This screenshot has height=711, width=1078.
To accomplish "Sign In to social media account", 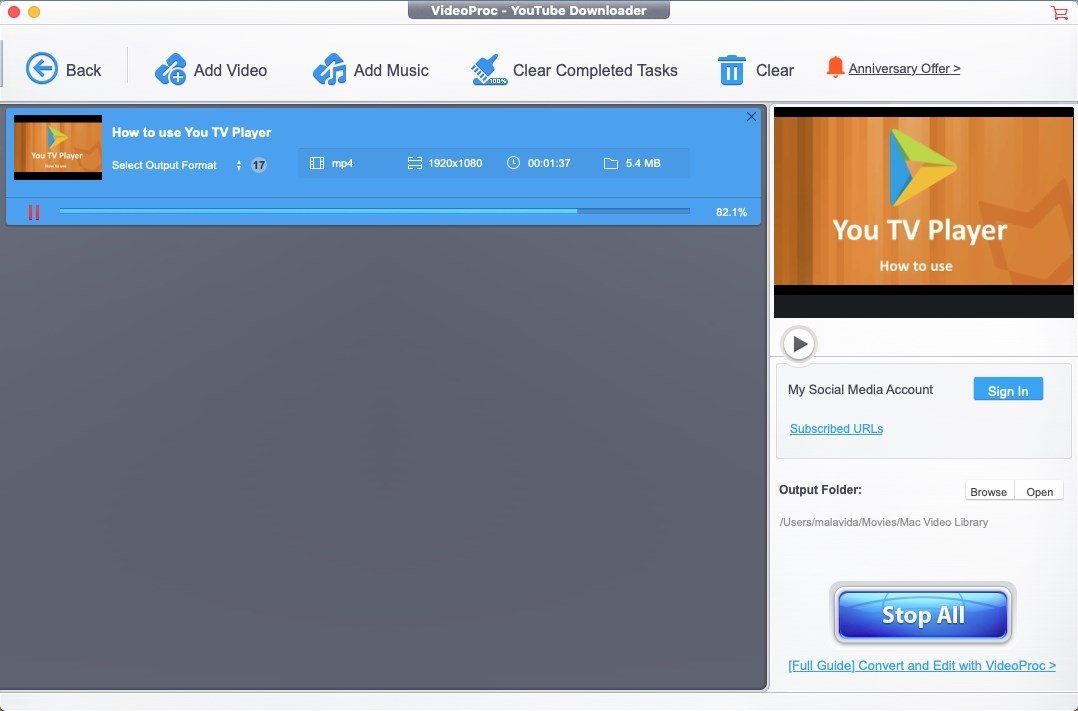I will coord(1008,389).
